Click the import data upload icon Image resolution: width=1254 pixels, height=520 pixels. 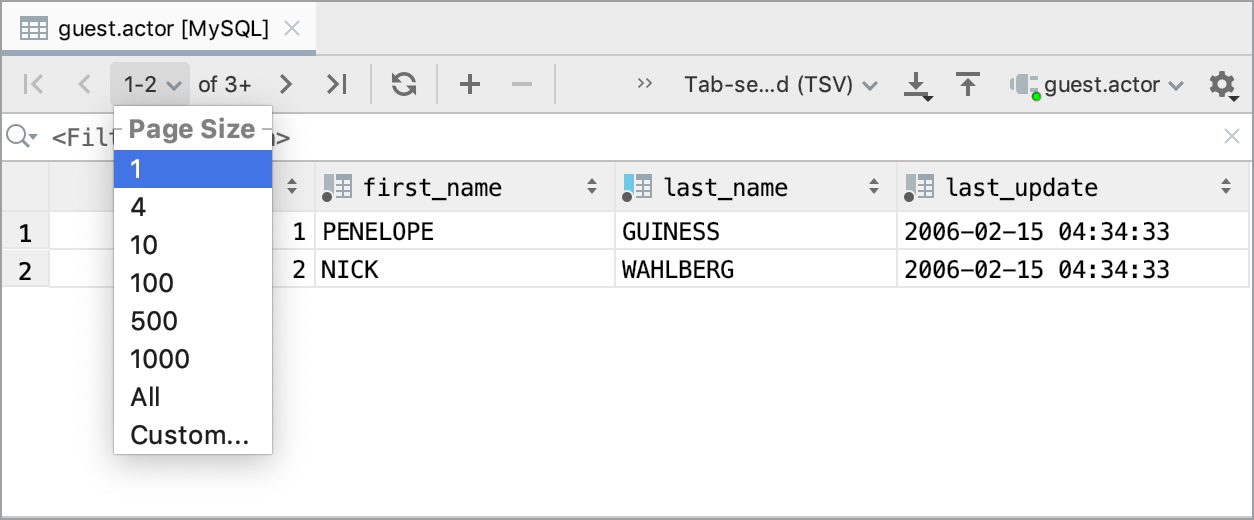point(967,85)
